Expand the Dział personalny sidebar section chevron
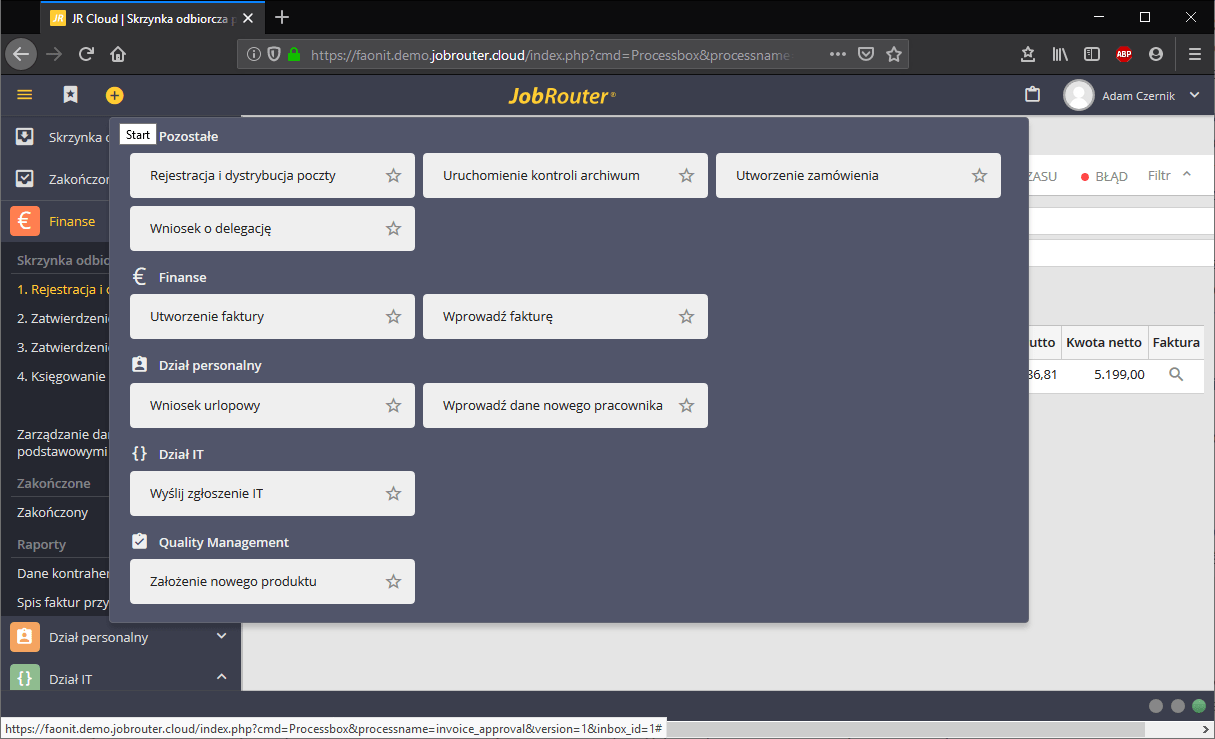The height and width of the screenshot is (739, 1215). click(221, 636)
